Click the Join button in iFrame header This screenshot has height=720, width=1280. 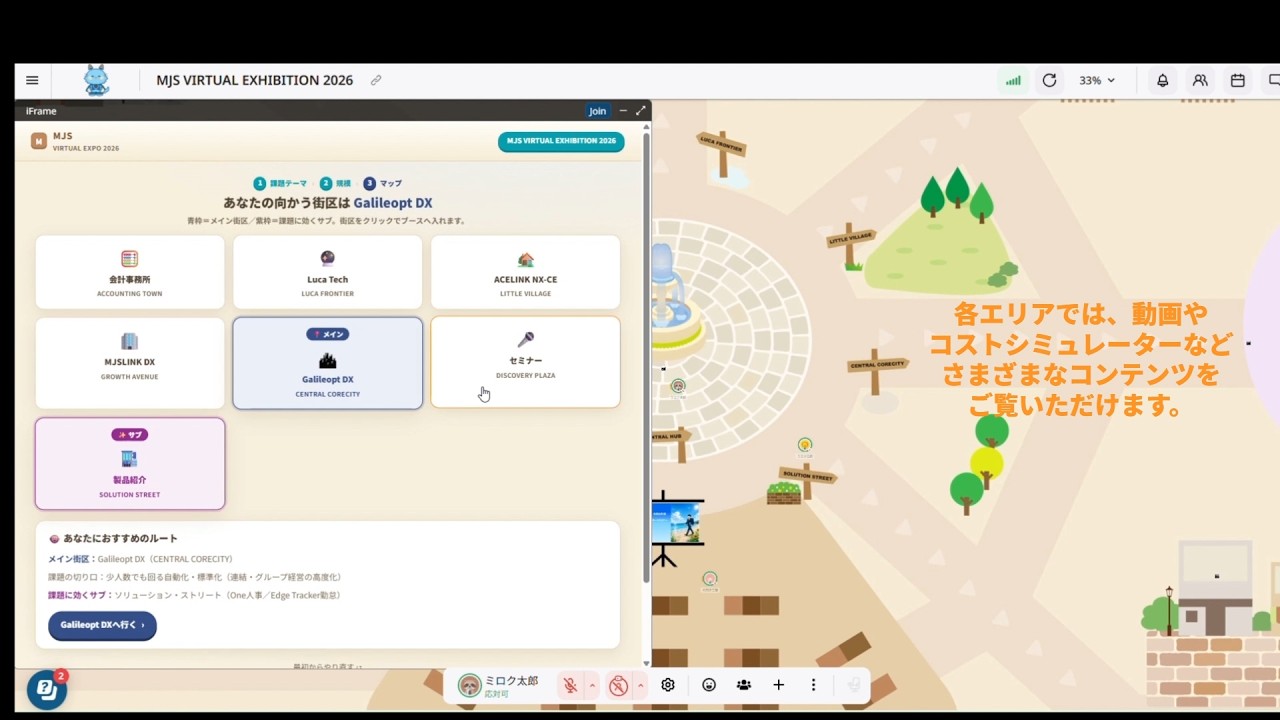(x=597, y=111)
